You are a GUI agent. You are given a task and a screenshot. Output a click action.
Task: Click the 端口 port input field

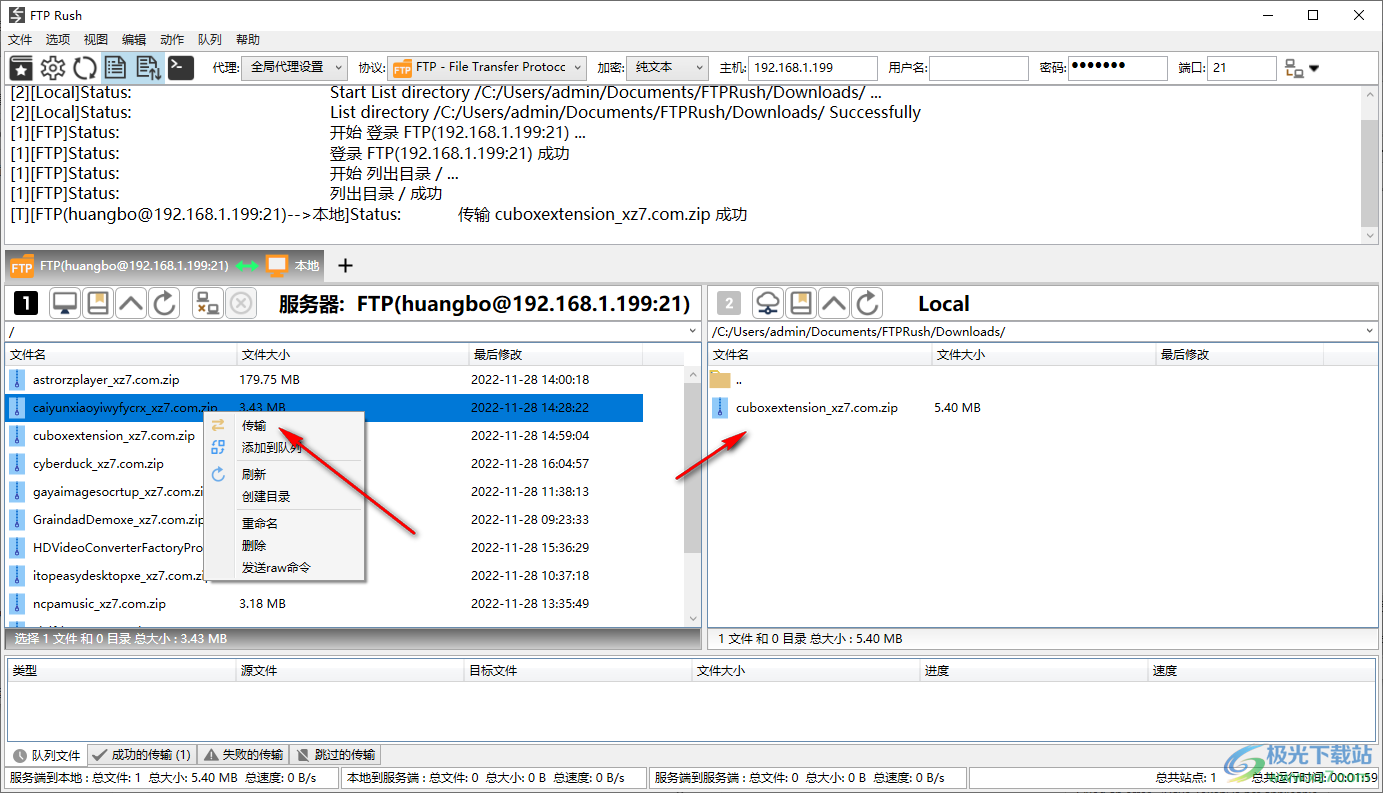click(1242, 68)
